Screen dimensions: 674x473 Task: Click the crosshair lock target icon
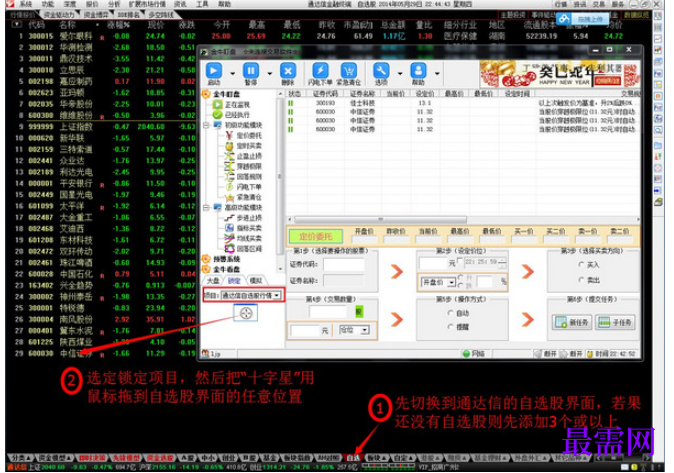[x=246, y=313]
